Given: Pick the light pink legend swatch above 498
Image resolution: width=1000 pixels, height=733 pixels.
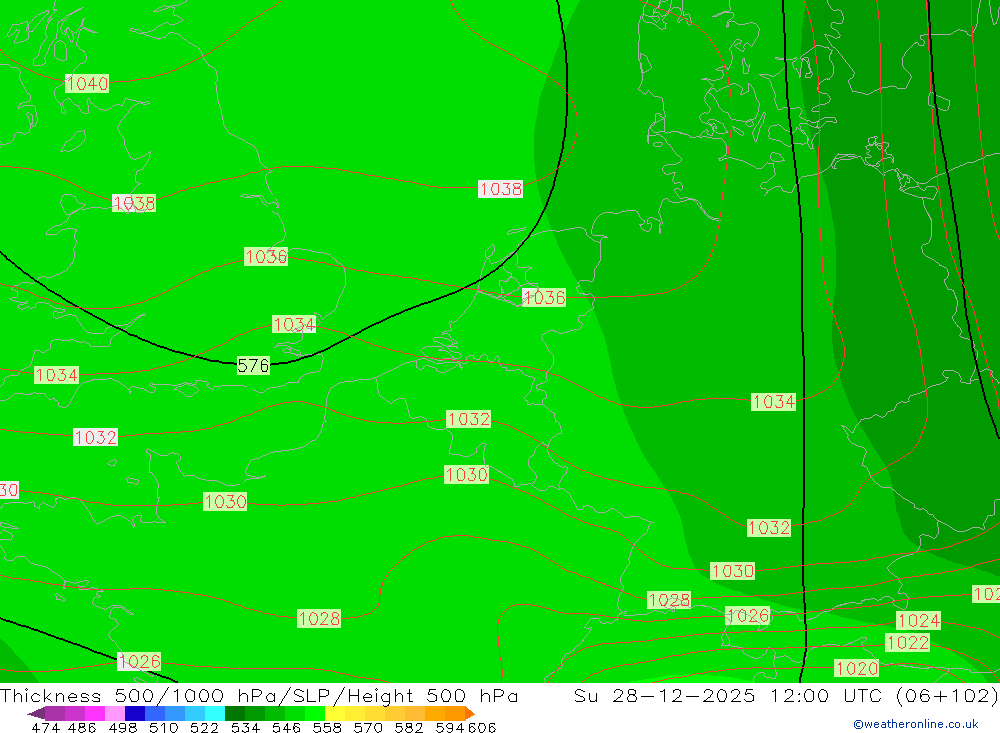Looking at the screenshot, I should [113, 713].
